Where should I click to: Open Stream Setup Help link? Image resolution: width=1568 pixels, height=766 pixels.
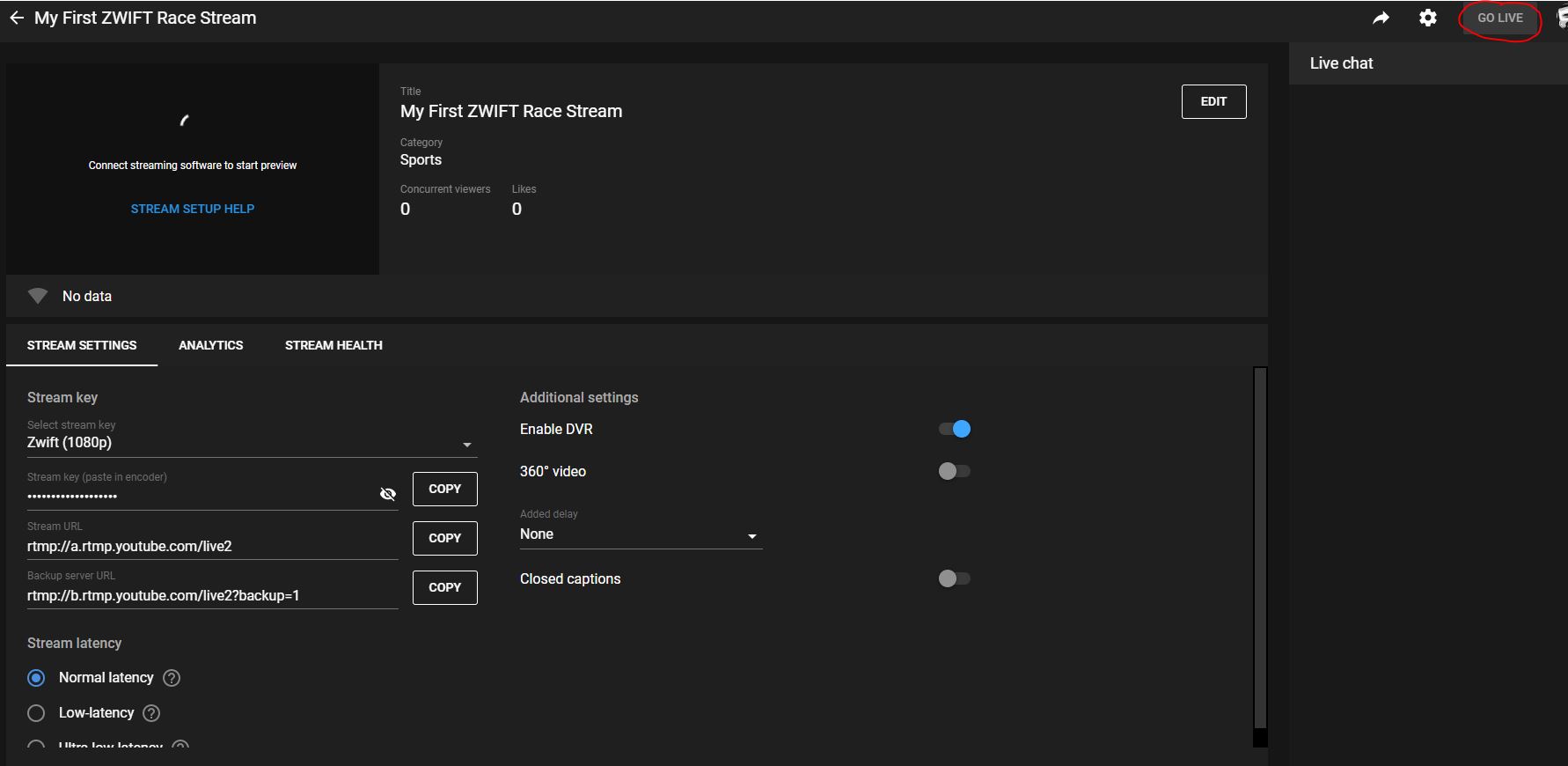pyautogui.click(x=193, y=209)
